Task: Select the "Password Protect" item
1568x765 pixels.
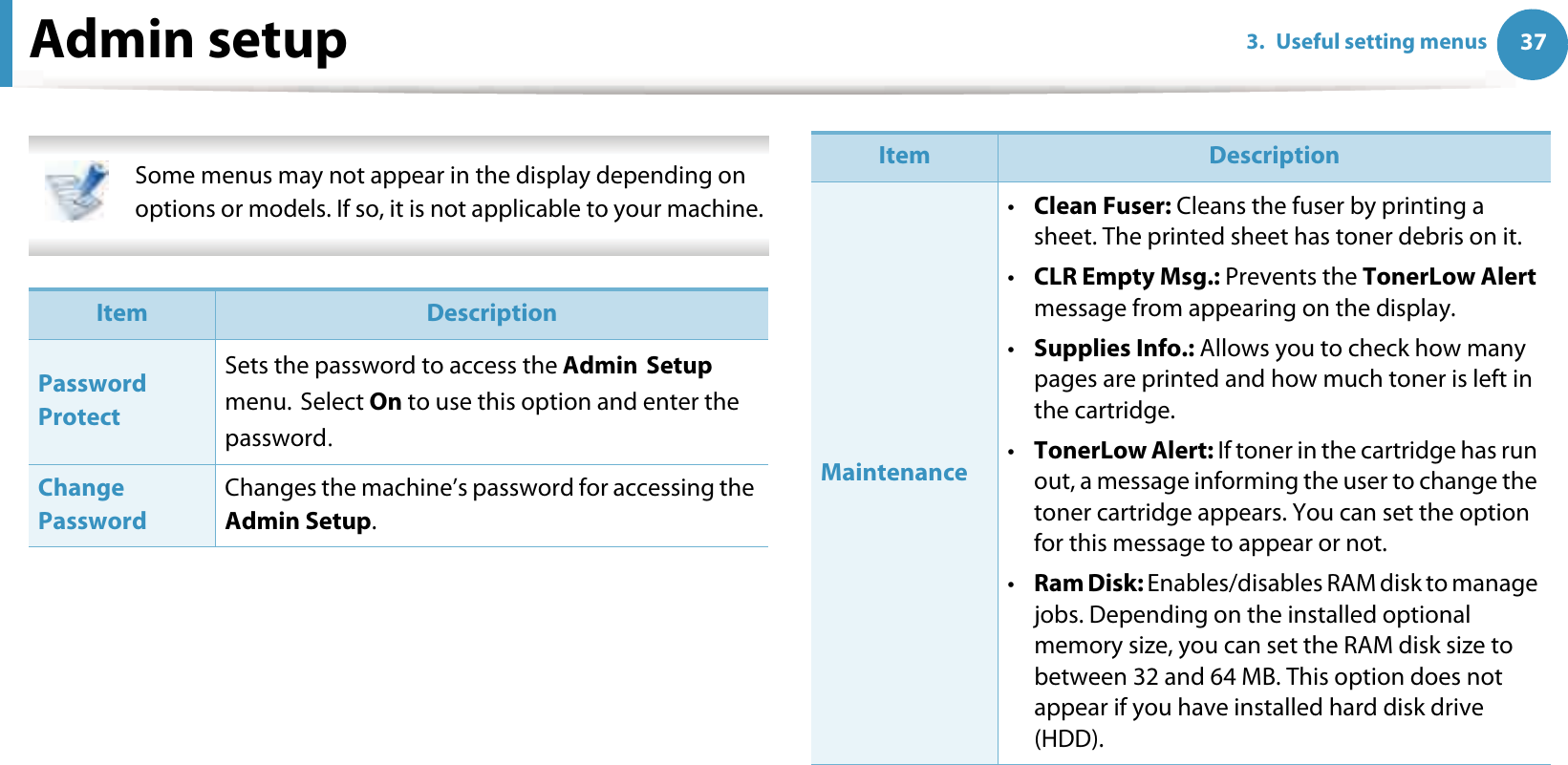Action: [92, 400]
